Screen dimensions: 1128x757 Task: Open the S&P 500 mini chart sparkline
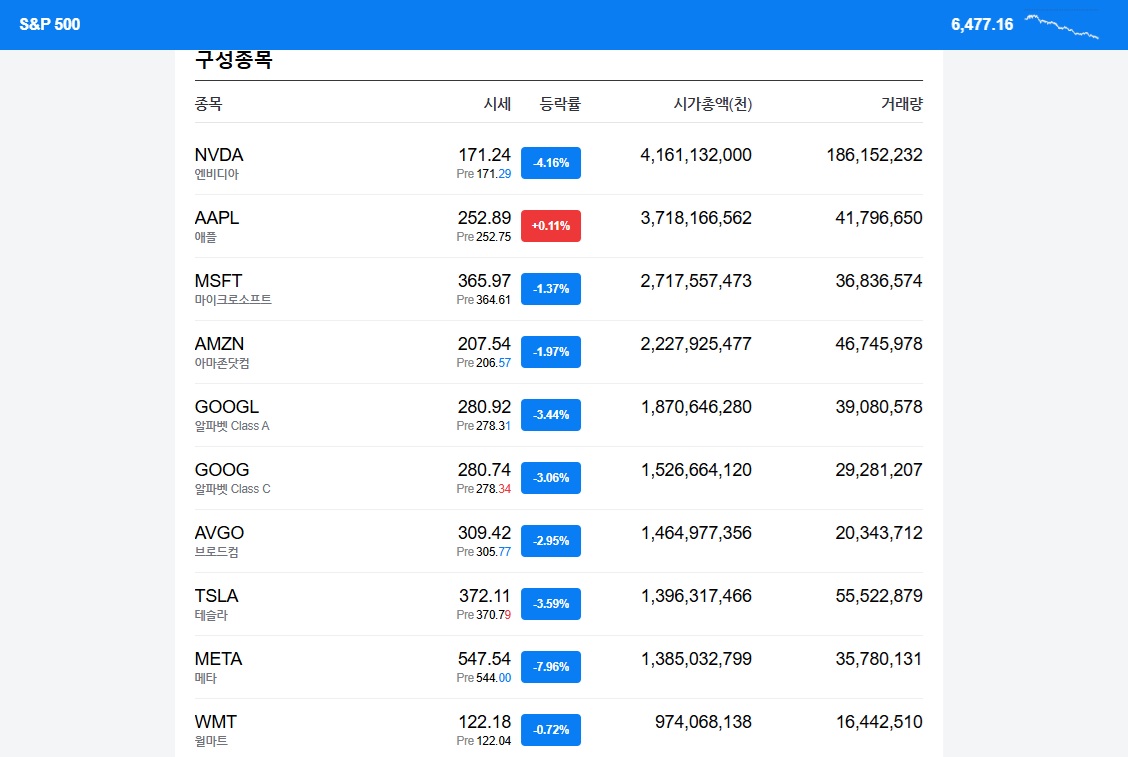click(1062, 26)
